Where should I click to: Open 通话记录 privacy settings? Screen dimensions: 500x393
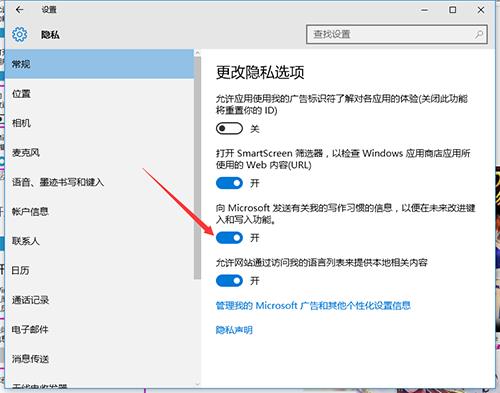(99, 300)
